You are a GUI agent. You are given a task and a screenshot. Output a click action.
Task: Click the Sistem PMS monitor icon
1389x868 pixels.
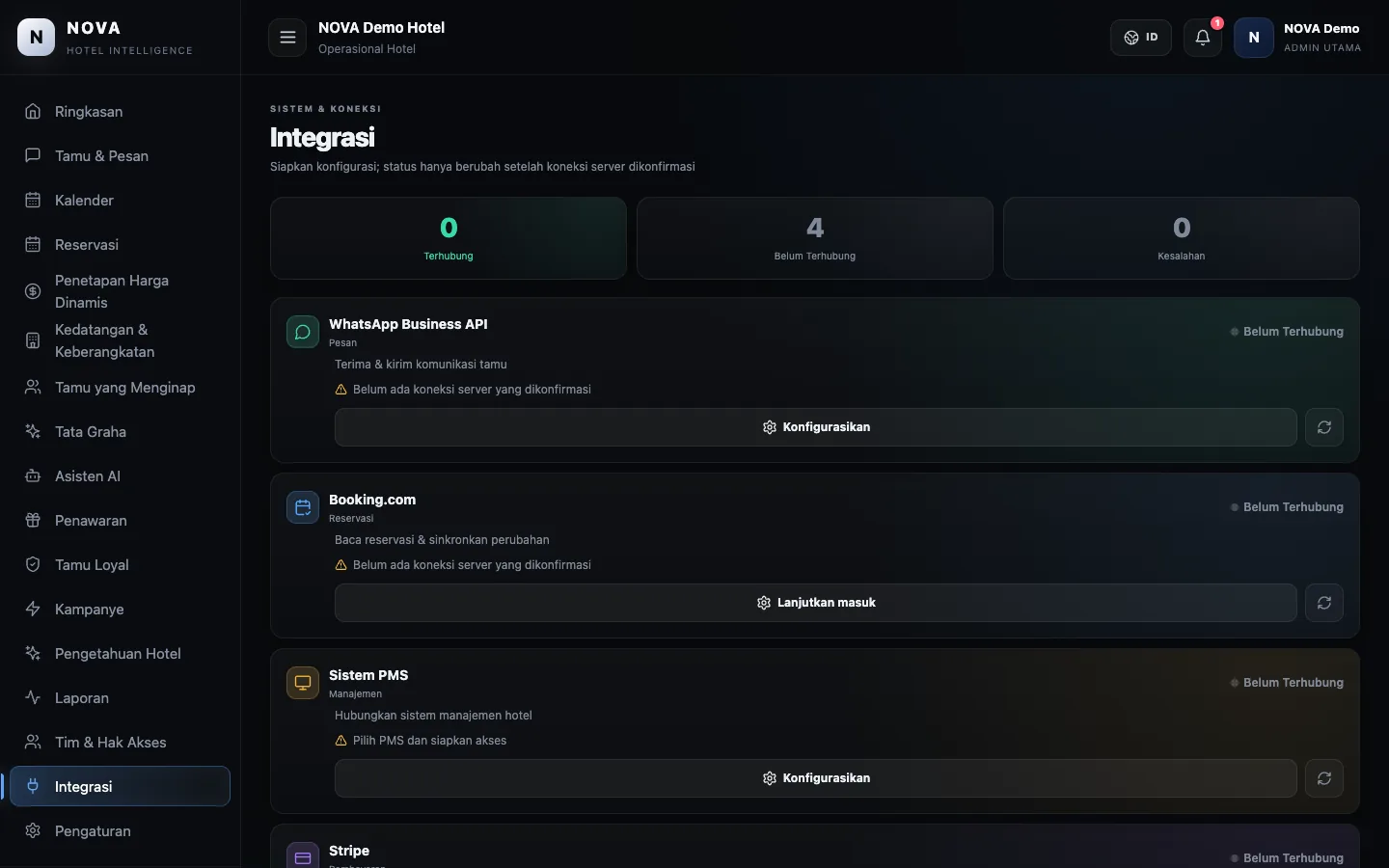pyautogui.click(x=303, y=683)
